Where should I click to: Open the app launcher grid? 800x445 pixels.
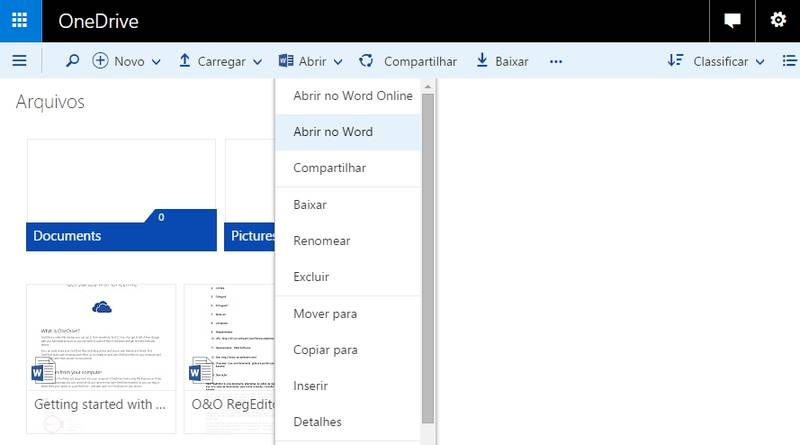(x=20, y=20)
